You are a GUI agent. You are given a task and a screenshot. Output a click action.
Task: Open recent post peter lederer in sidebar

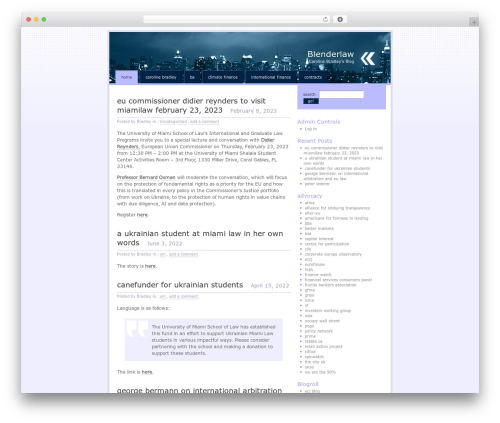tap(317, 184)
